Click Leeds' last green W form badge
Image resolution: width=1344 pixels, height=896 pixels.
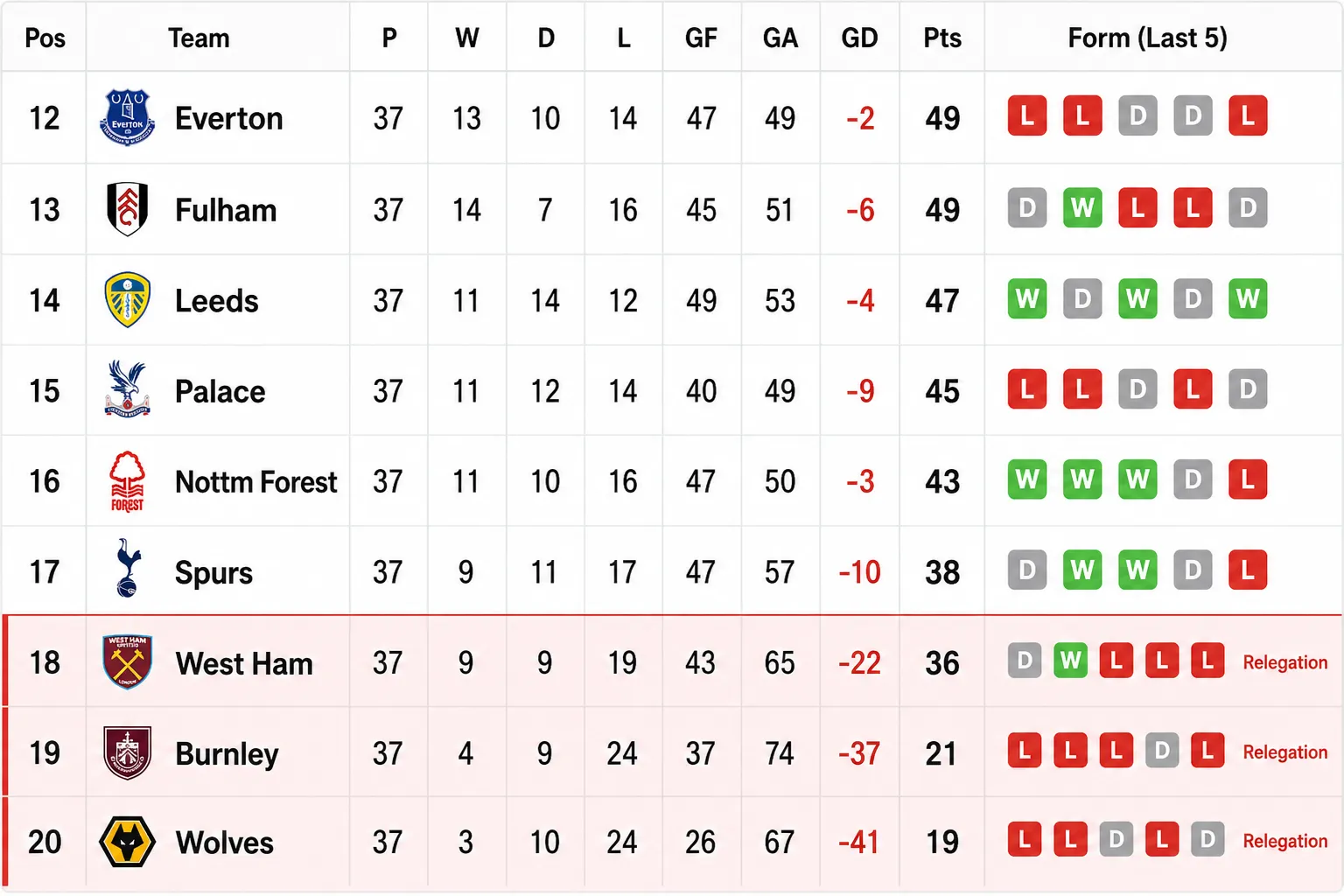(1248, 299)
